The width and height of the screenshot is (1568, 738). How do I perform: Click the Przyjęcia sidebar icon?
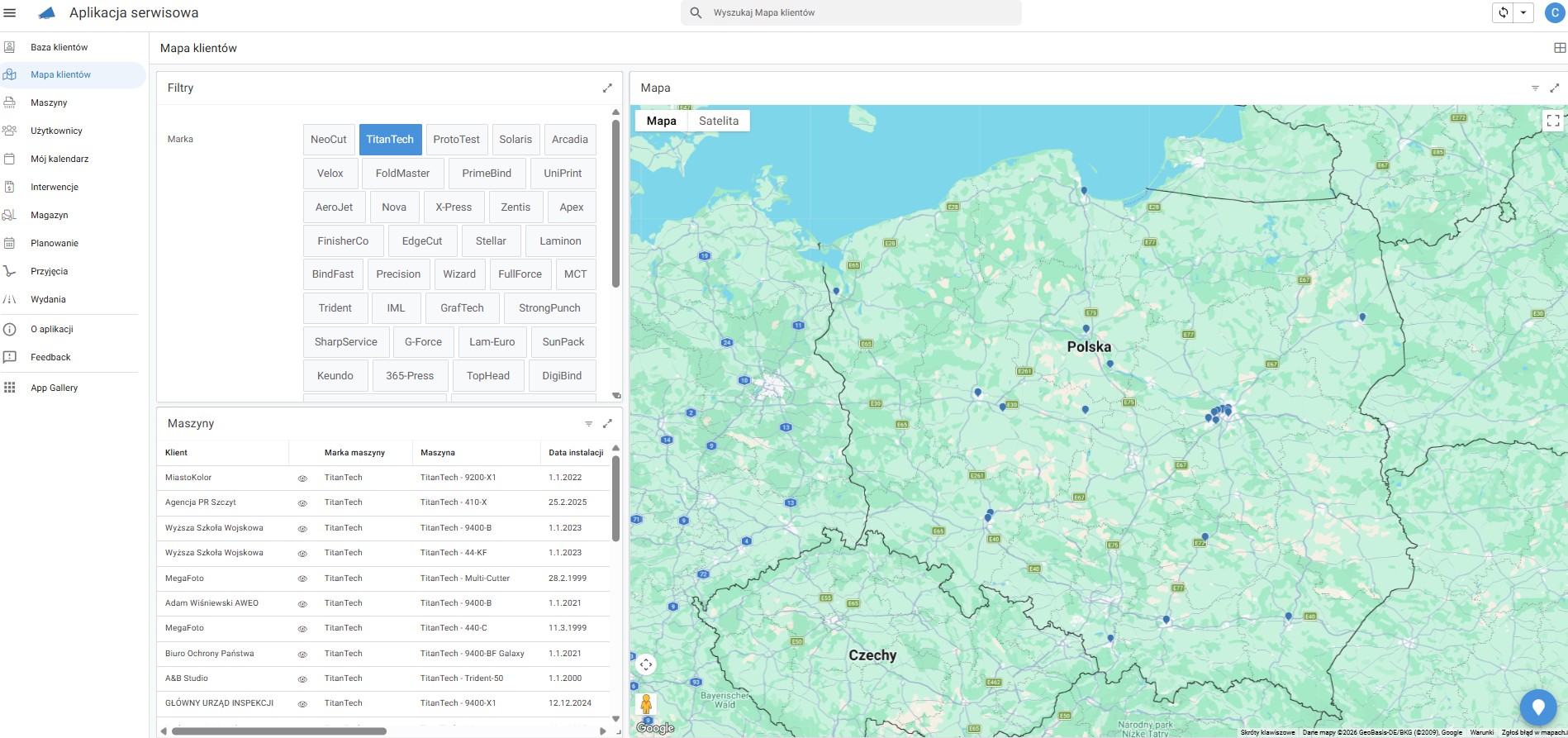10,271
